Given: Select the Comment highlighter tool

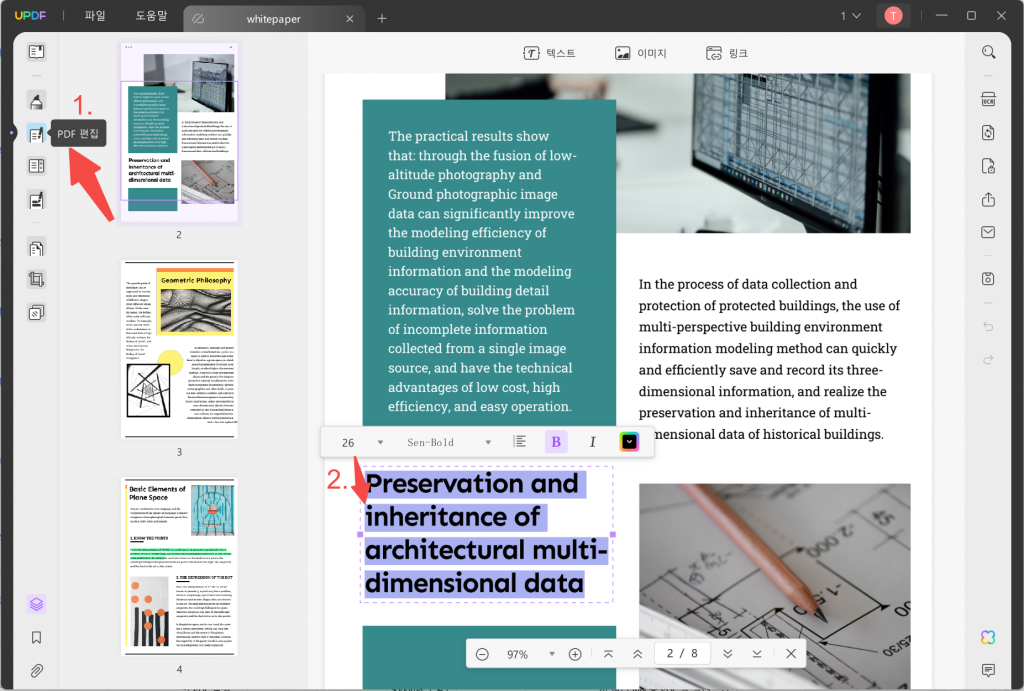Looking at the screenshot, I should point(36,101).
